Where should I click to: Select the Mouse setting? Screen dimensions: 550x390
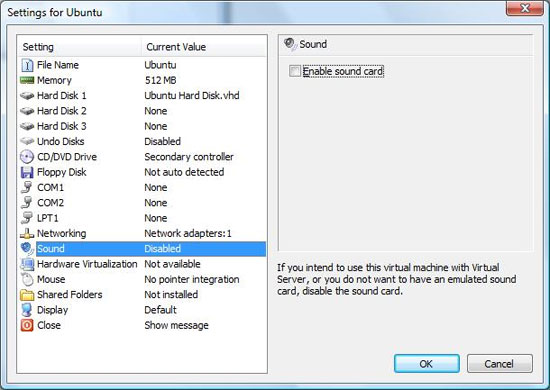coord(51,279)
